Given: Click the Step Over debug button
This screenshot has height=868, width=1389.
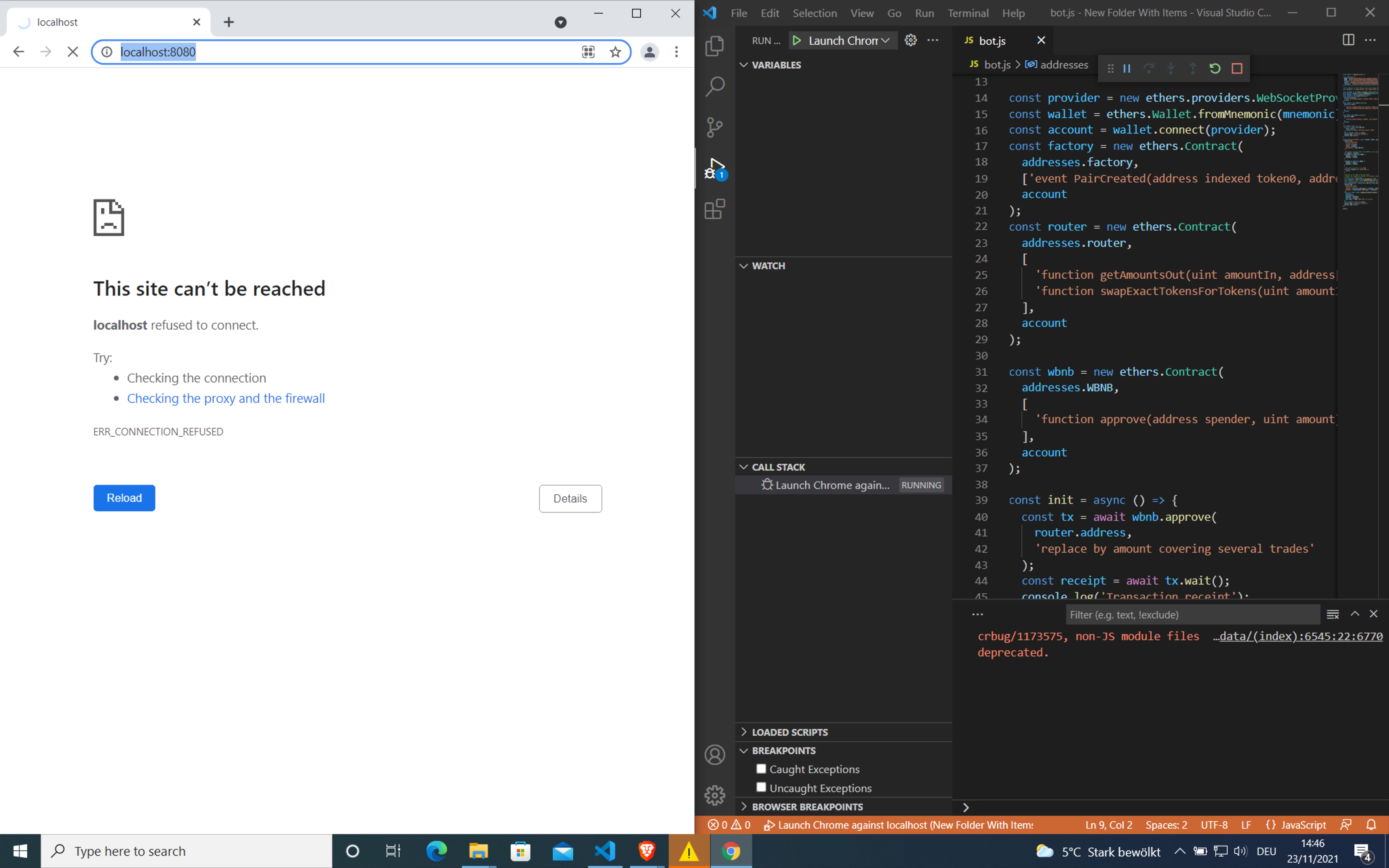Looking at the screenshot, I should click(x=1148, y=68).
